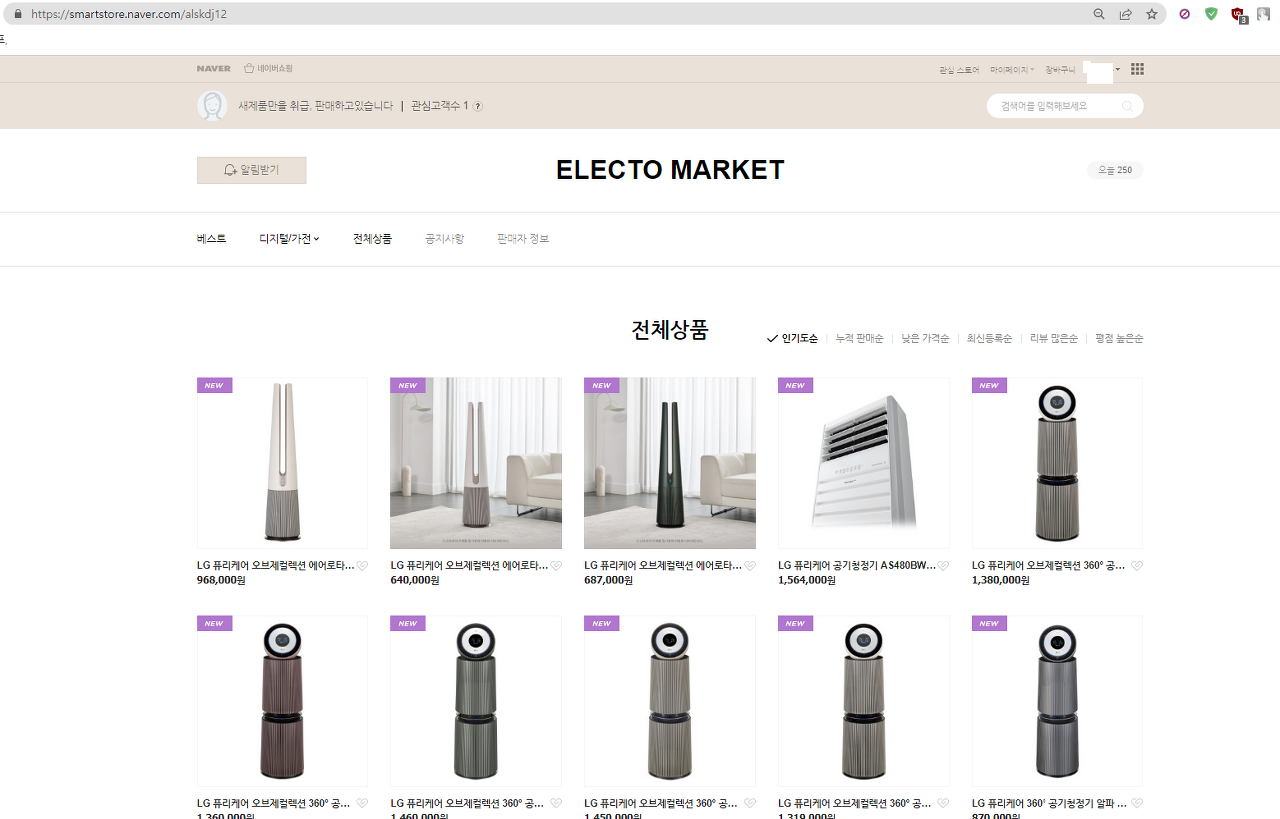Toggle wishlist heart for 640,000원 product
Viewport: 1280px width, 819px height.
[556, 566]
